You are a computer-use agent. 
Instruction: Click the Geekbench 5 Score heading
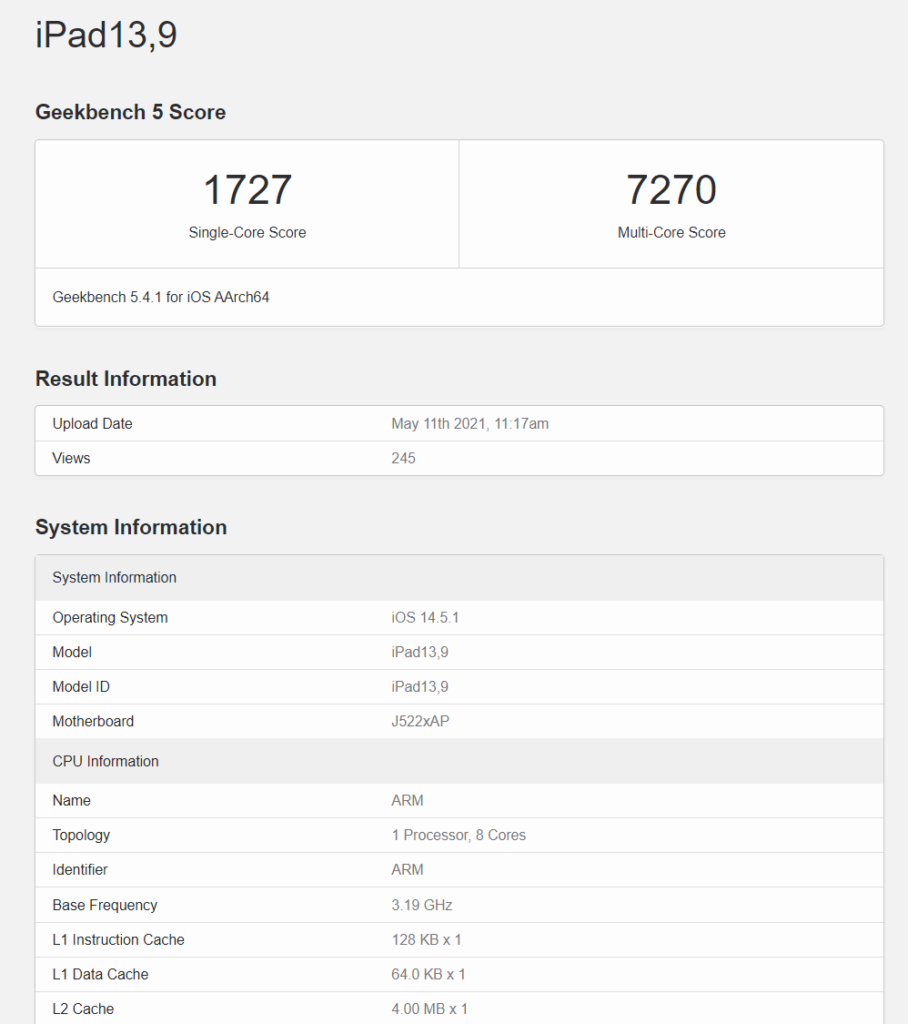[130, 112]
